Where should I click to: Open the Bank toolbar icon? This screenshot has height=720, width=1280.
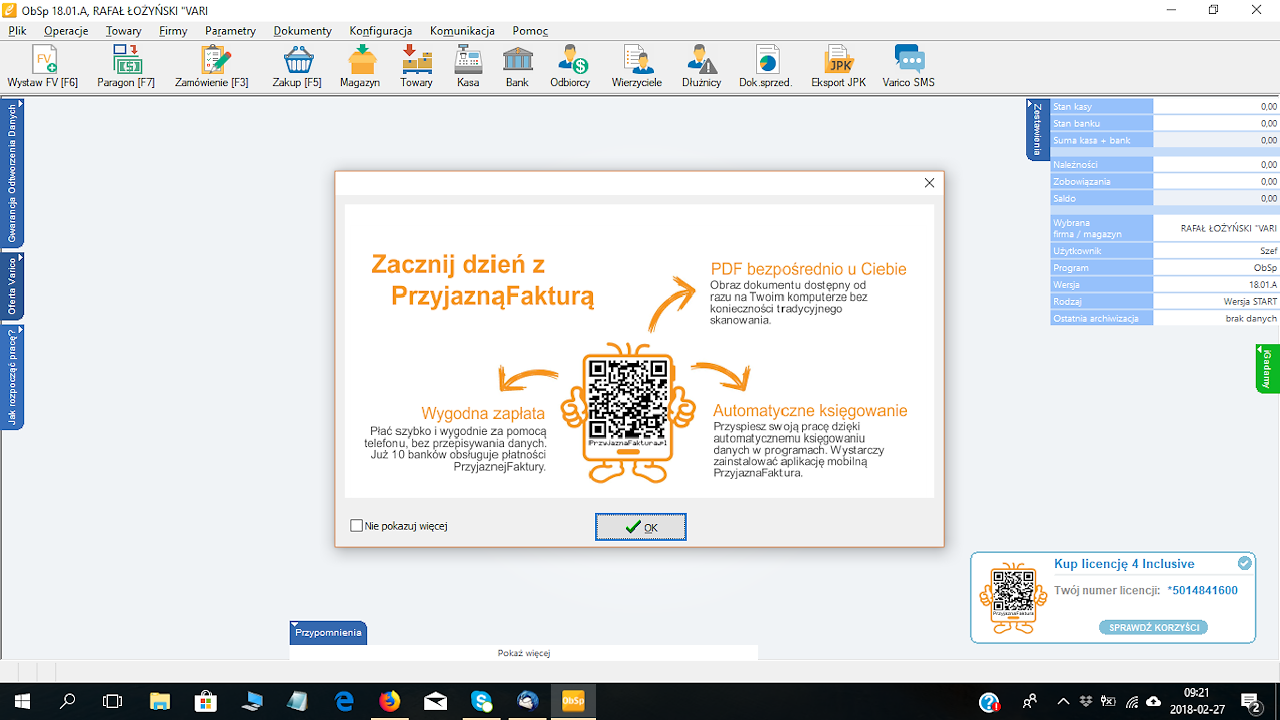click(517, 67)
